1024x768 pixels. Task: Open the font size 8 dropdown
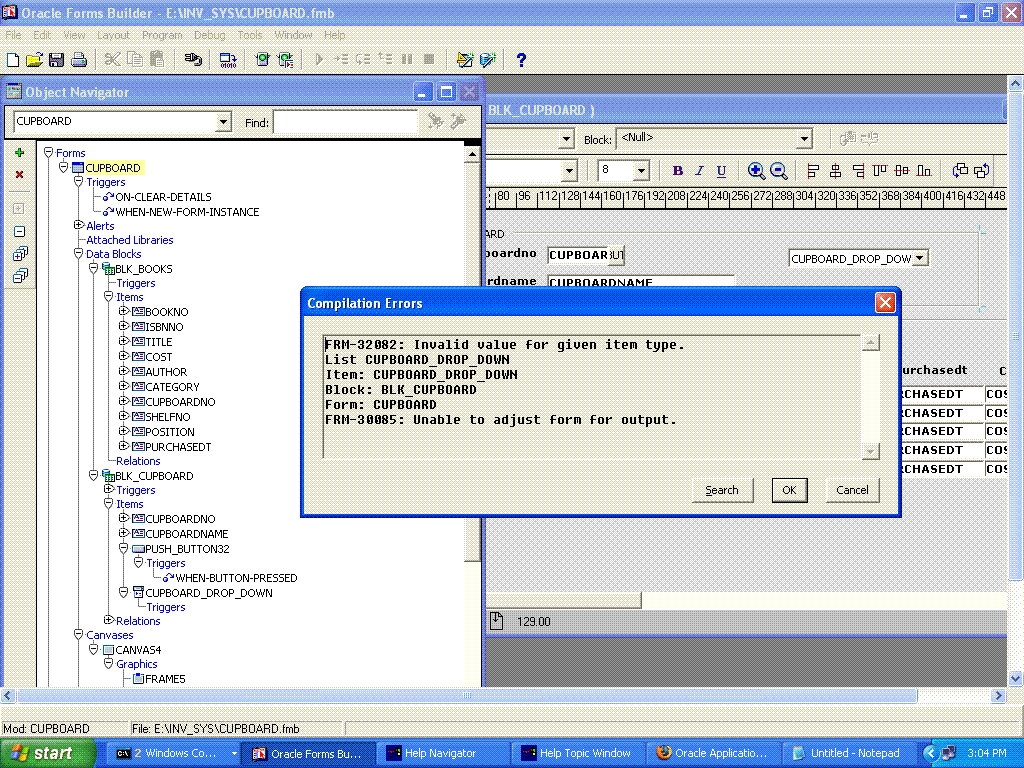point(641,171)
